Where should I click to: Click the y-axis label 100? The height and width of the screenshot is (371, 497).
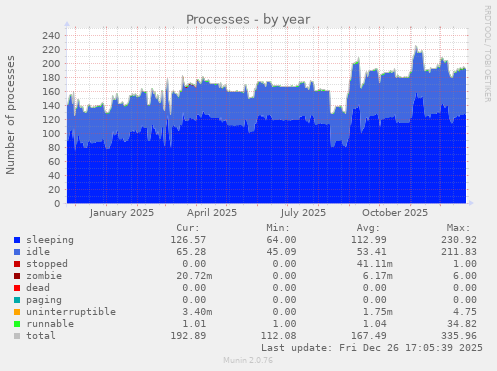click(x=51, y=134)
